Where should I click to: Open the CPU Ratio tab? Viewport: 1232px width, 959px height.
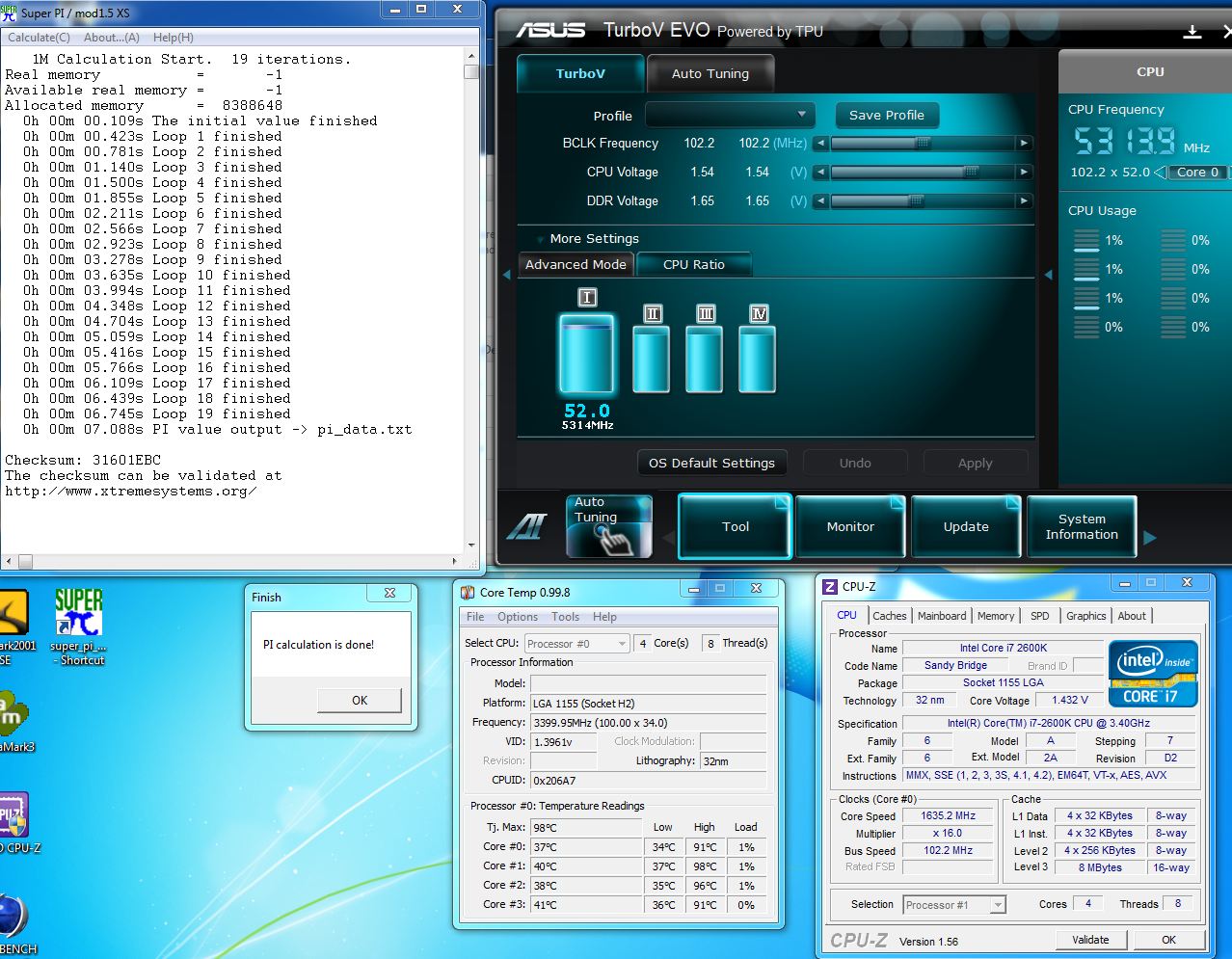click(x=694, y=264)
